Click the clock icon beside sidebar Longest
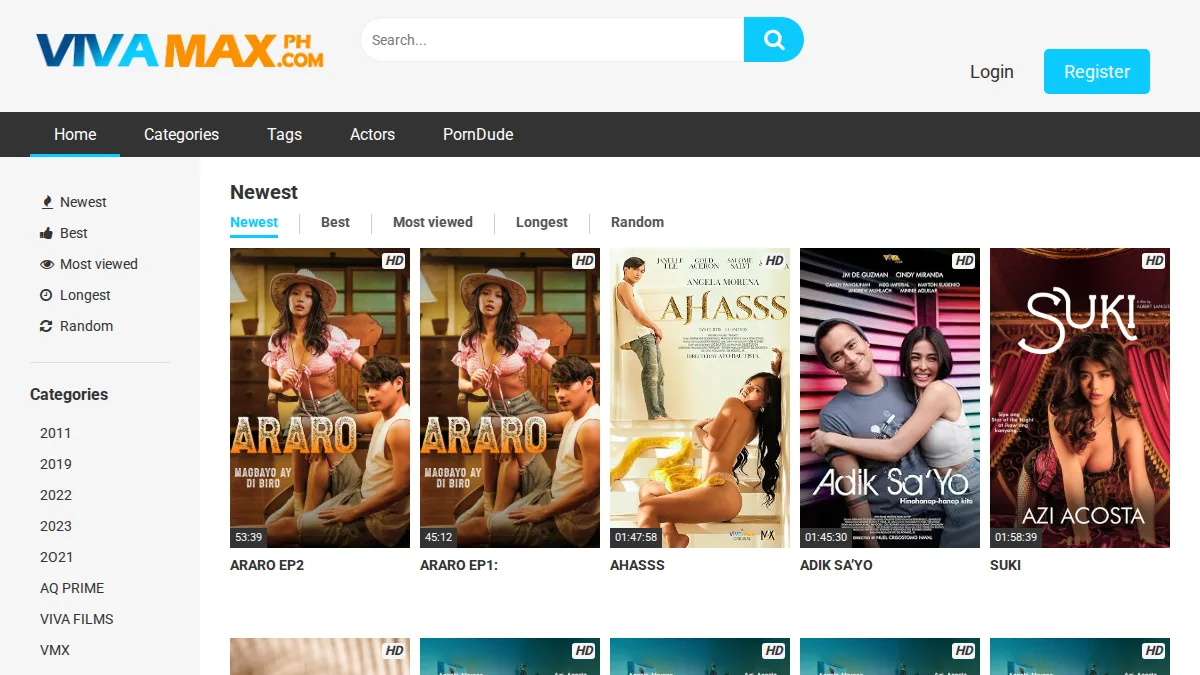Viewport: 1200px width, 675px height. (x=46, y=295)
